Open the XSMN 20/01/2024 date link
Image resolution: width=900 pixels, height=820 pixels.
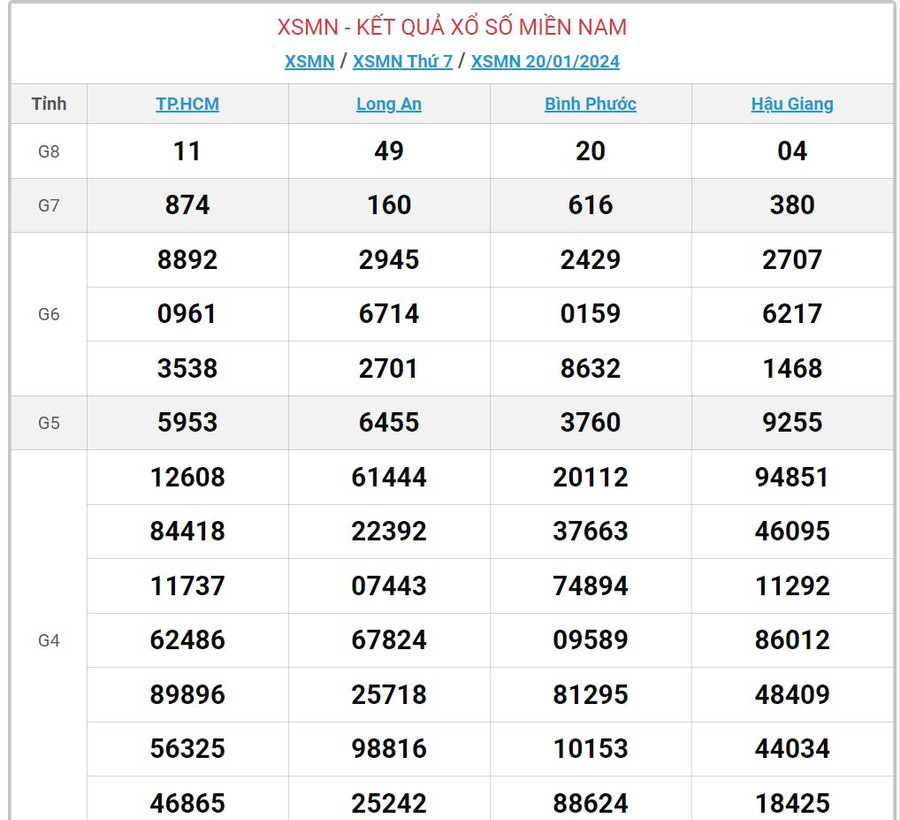tap(545, 61)
